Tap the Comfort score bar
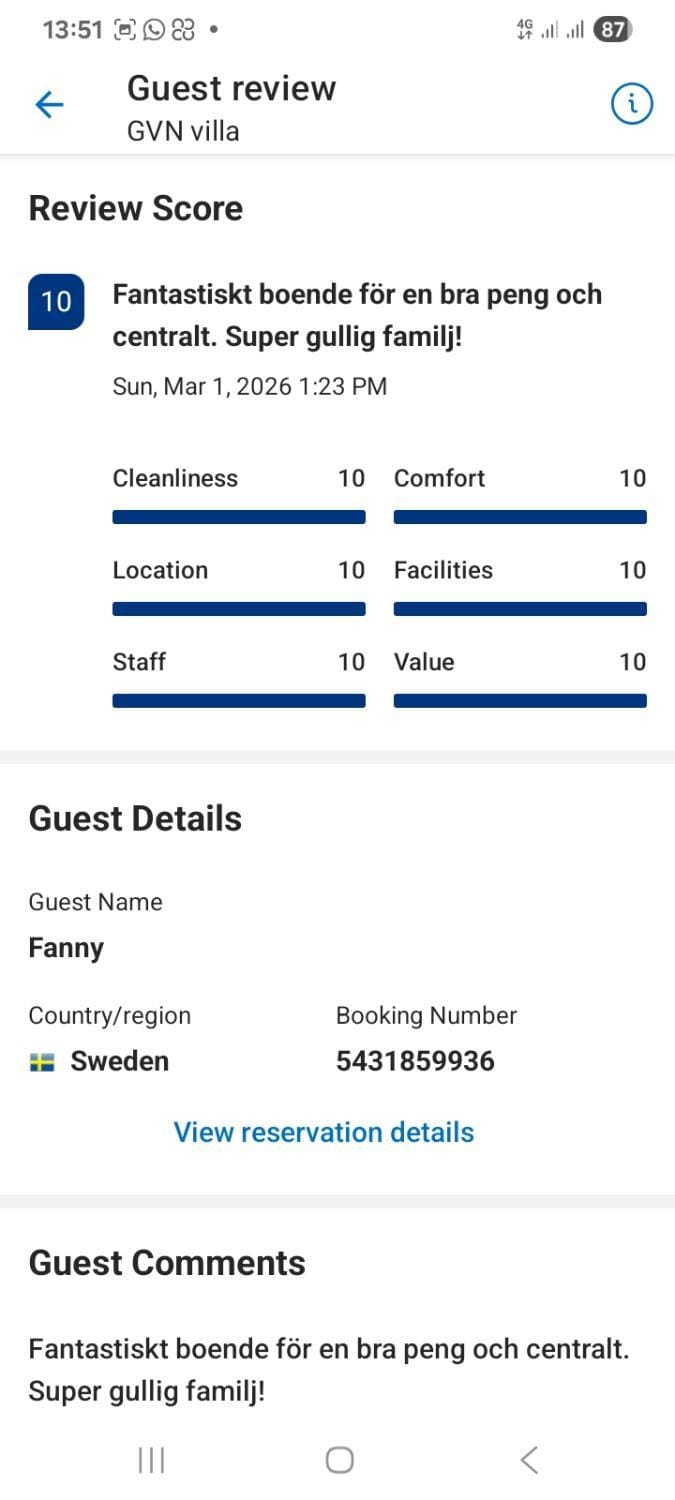 (x=520, y=517)
